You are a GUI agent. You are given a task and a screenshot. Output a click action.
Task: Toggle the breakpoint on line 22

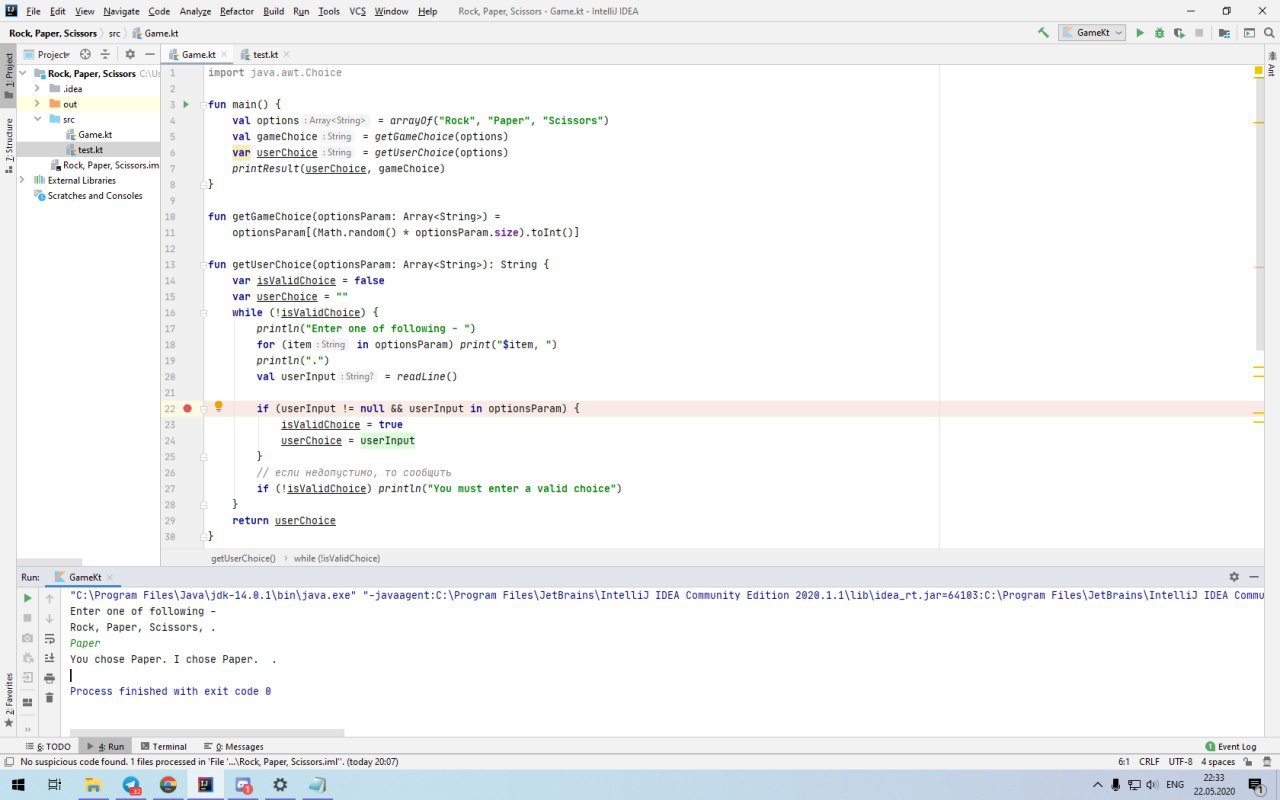(187, 408)
